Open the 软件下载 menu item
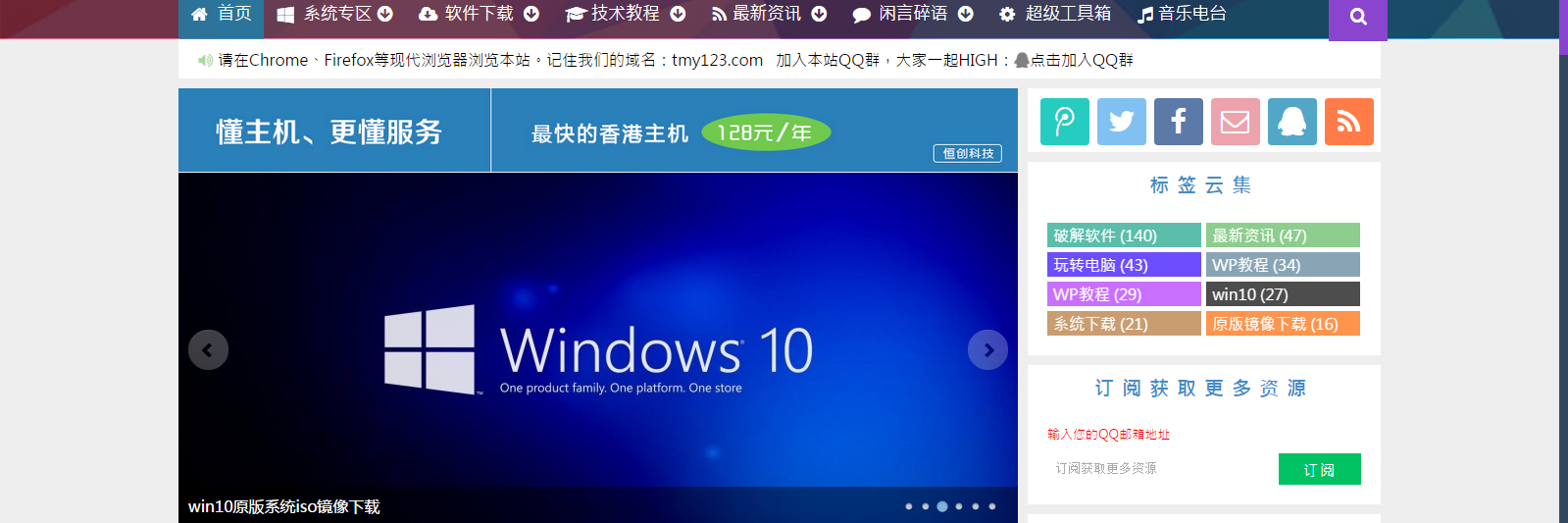1568x523 pixels. [480, 14]
